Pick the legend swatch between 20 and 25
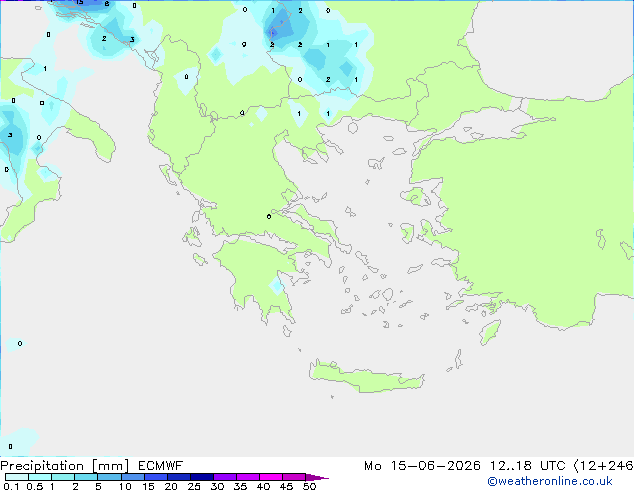The width and height of the screenshot is (634, 490). coord(178,477)
